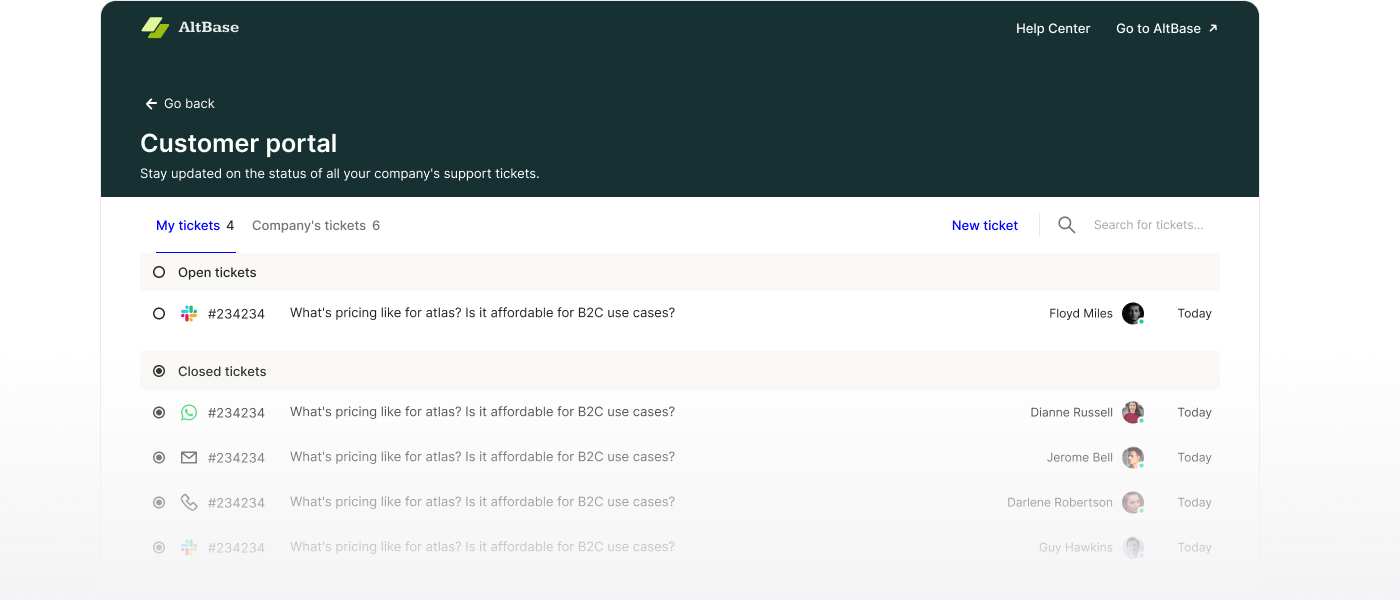Switch to the Company's tickets tab
This screenshot has width=1400, height=600.
point(316,225)
